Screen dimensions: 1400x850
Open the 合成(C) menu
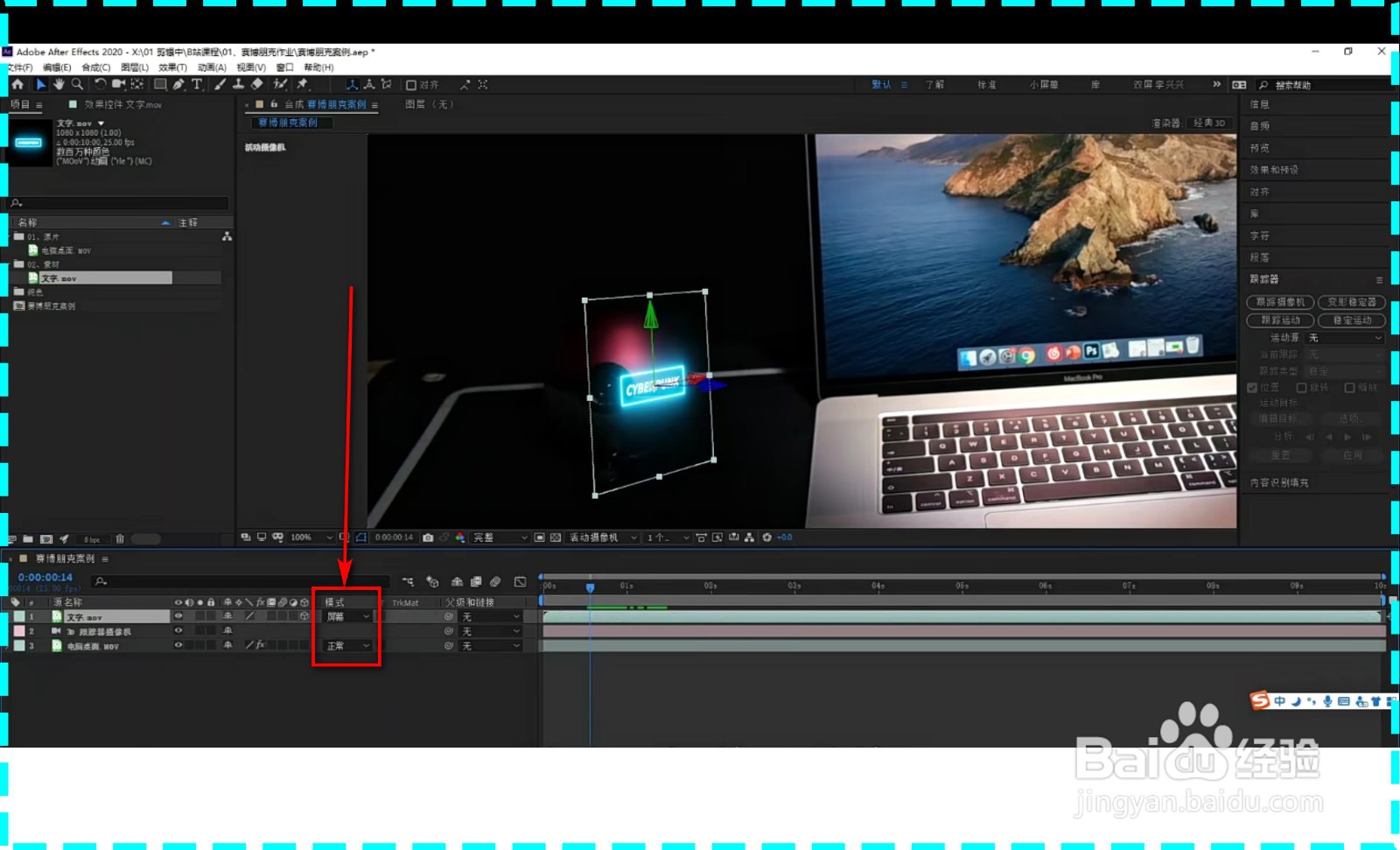click(96, 67)
